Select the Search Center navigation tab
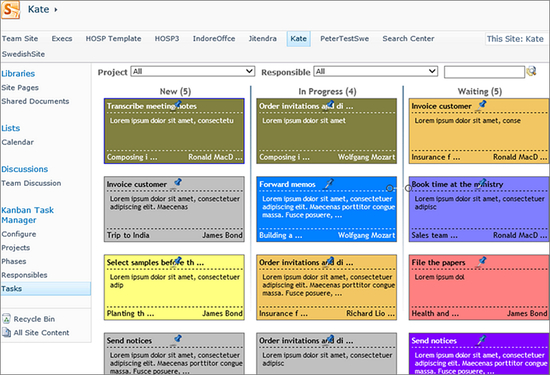Viewport: 550px width, 375px height. (408, 39)
